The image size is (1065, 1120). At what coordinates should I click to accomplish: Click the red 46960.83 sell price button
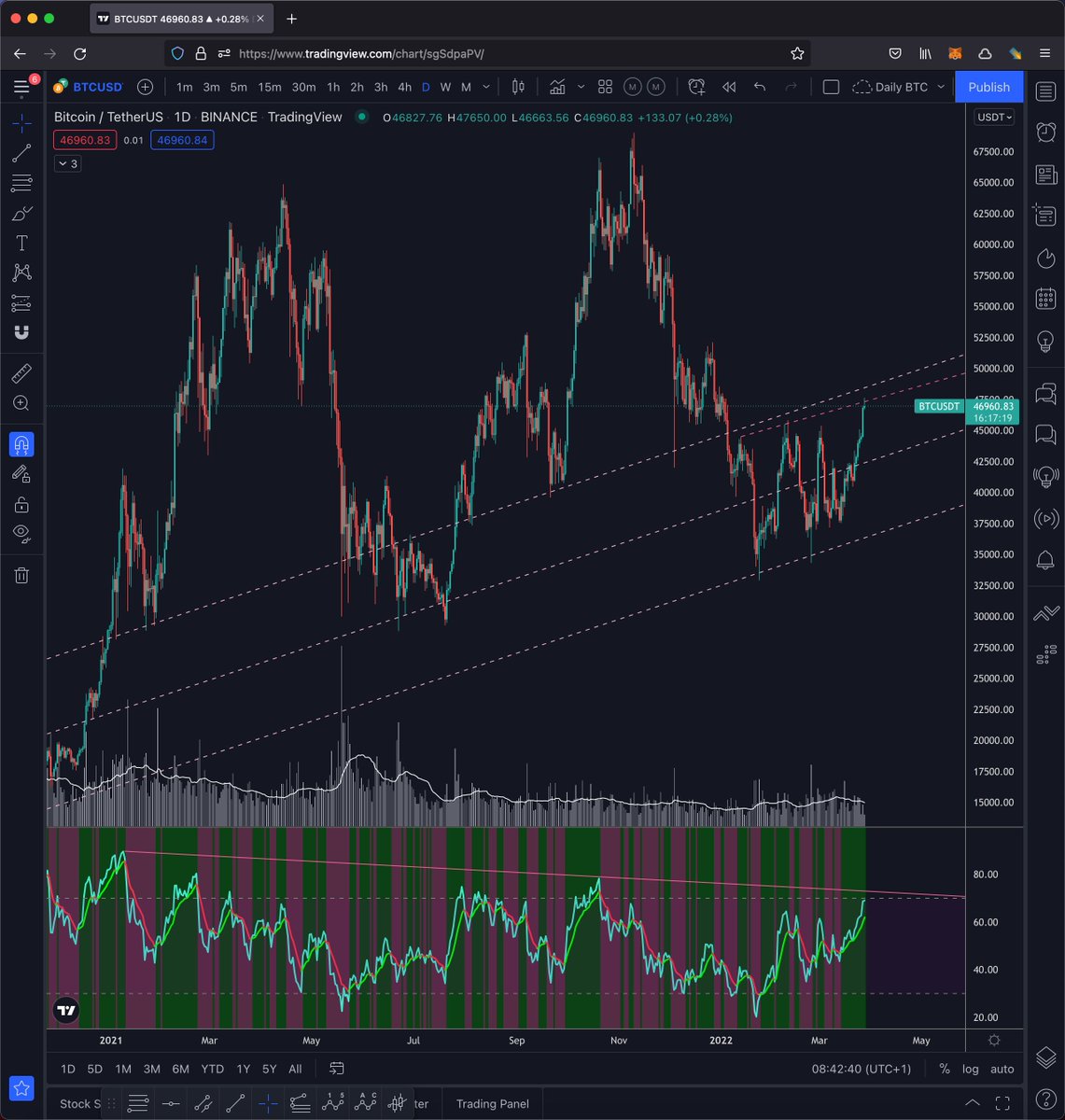84,140
